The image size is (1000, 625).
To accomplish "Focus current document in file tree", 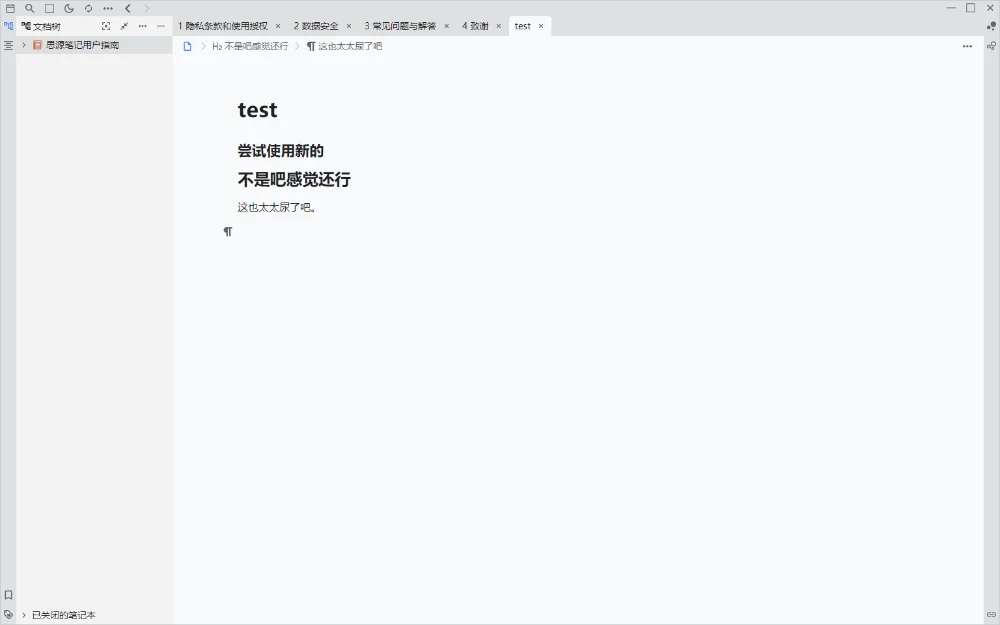I will [106, 26].
